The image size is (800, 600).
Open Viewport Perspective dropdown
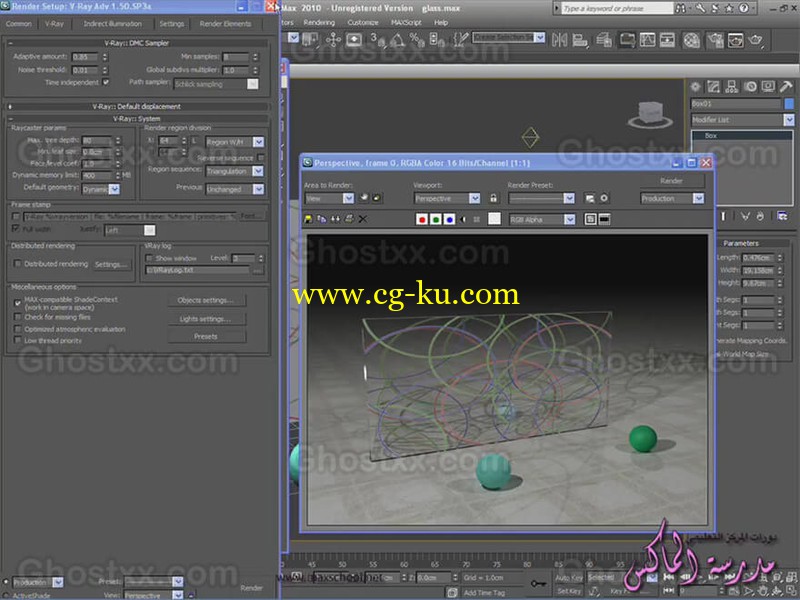pos(447,198)
